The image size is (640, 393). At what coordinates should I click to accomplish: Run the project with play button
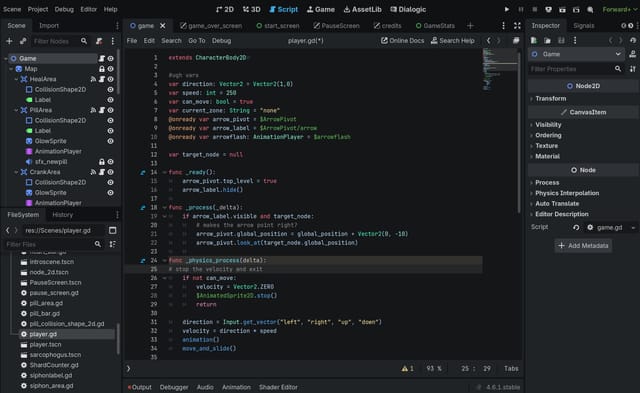pyautogui.click(x=507, y=9)
